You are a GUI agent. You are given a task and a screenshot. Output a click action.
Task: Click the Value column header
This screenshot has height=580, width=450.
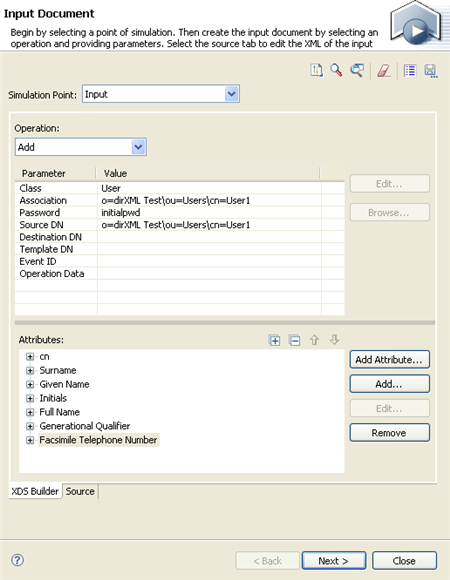click(x=208, y=173)
